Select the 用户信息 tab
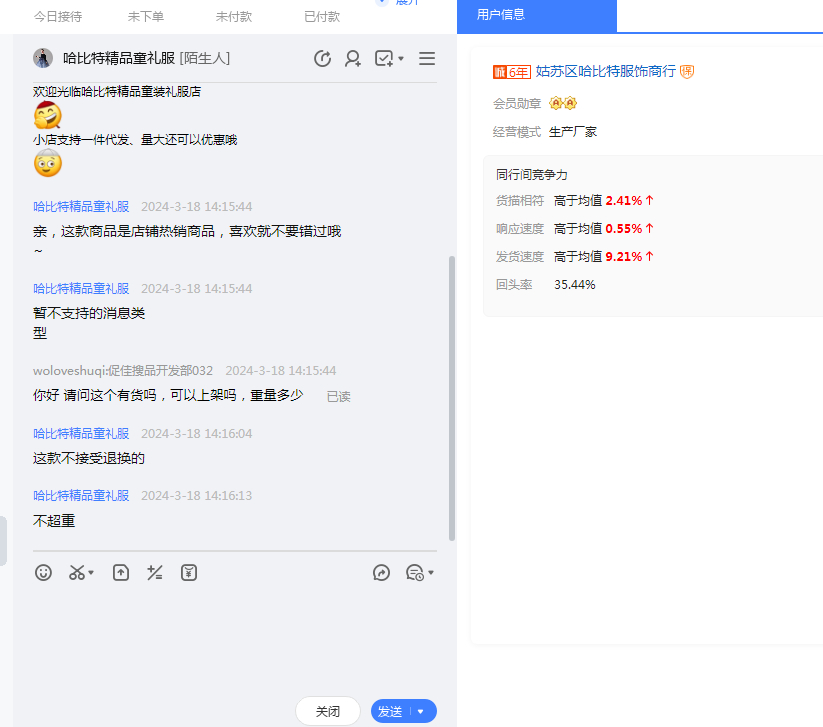823x727 pixels. tap(502, 15)
